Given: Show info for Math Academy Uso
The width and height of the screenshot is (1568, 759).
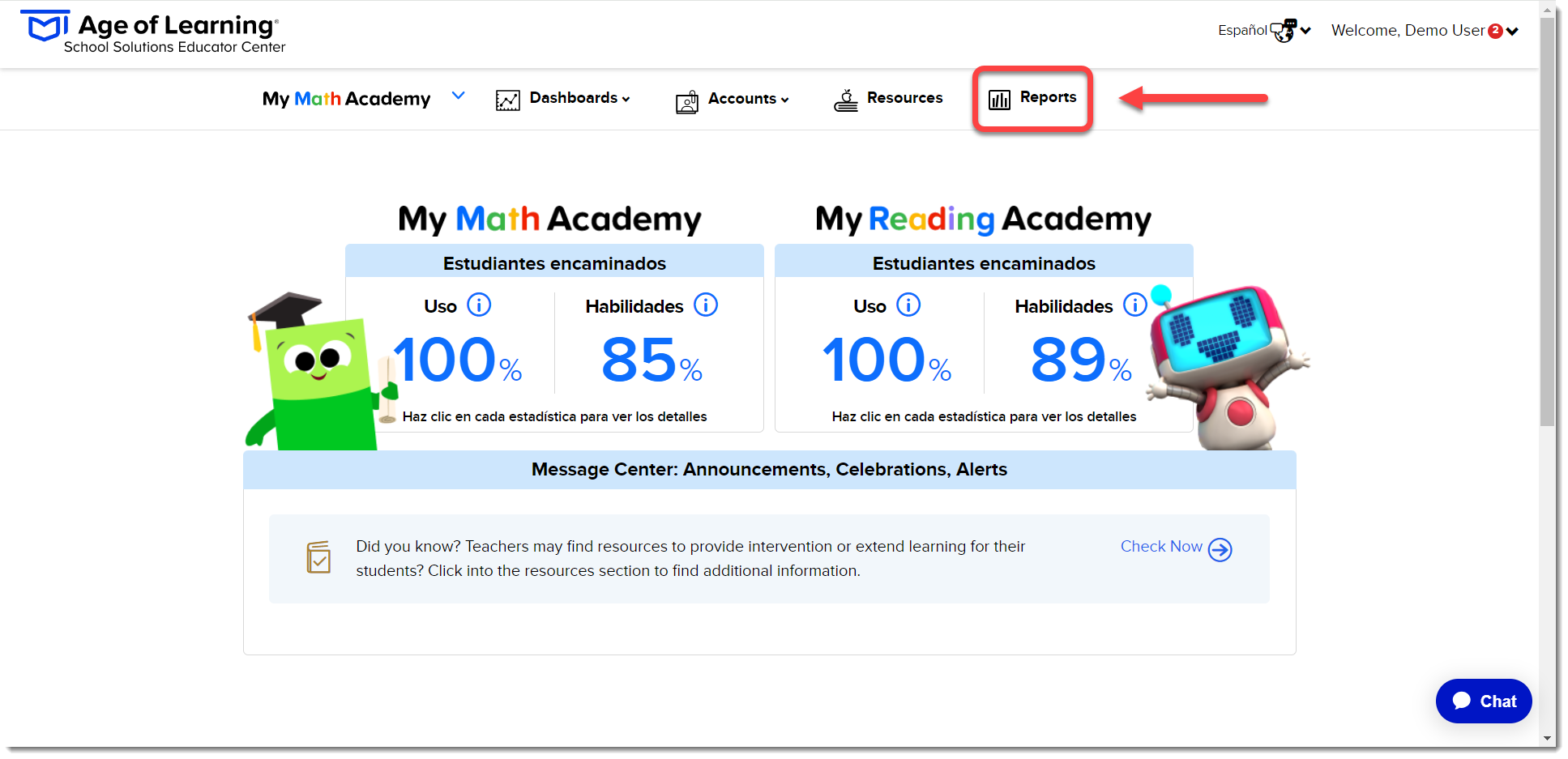Looking at the screenshot, I should pos(480,305).
